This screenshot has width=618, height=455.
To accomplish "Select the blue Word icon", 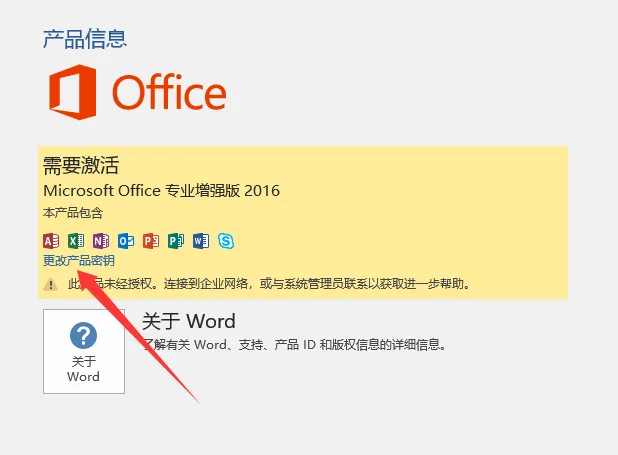I will 201,241.
